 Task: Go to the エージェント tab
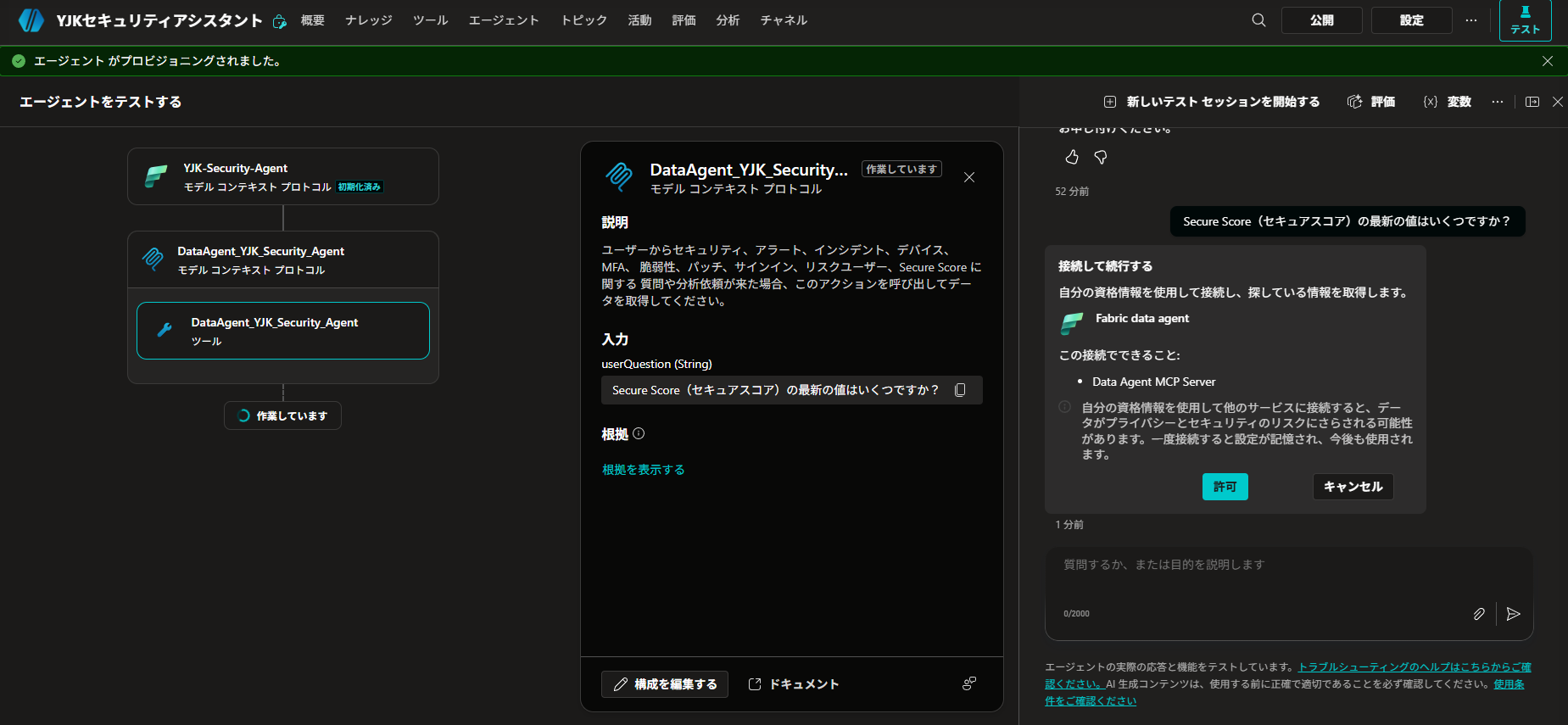point(504,20)
